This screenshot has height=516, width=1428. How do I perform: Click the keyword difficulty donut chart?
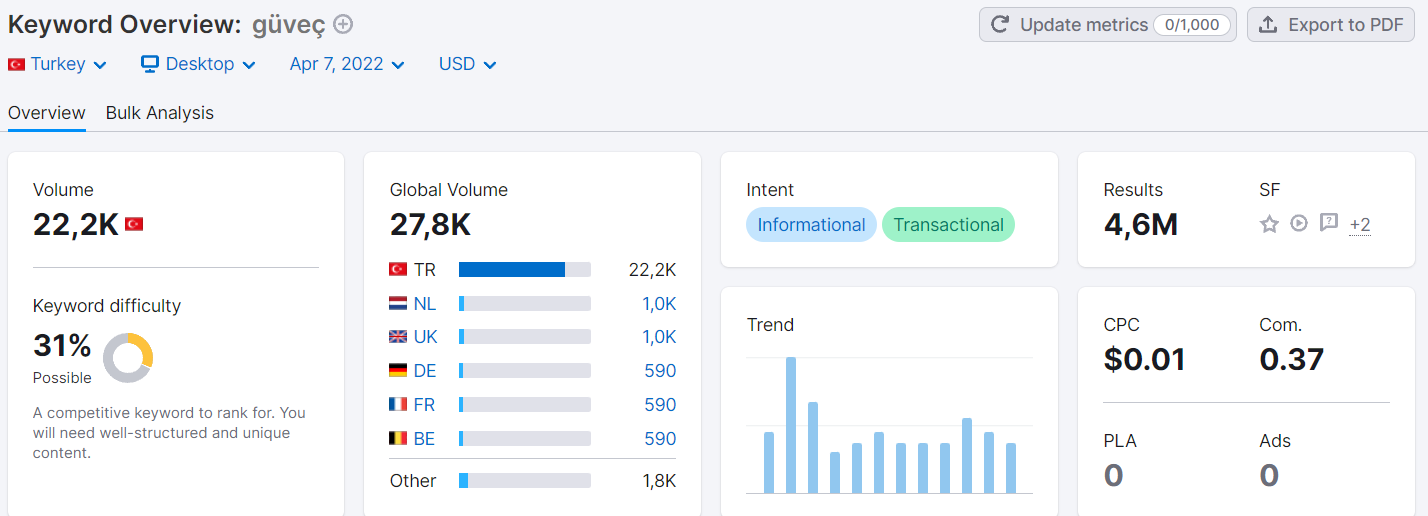[128, 357]
